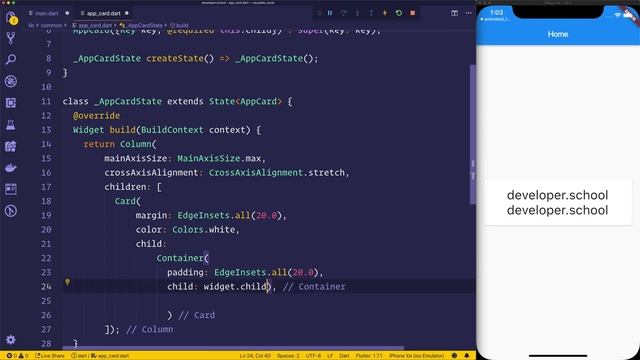Restart the debug session green icon

[x=399, y=13]
